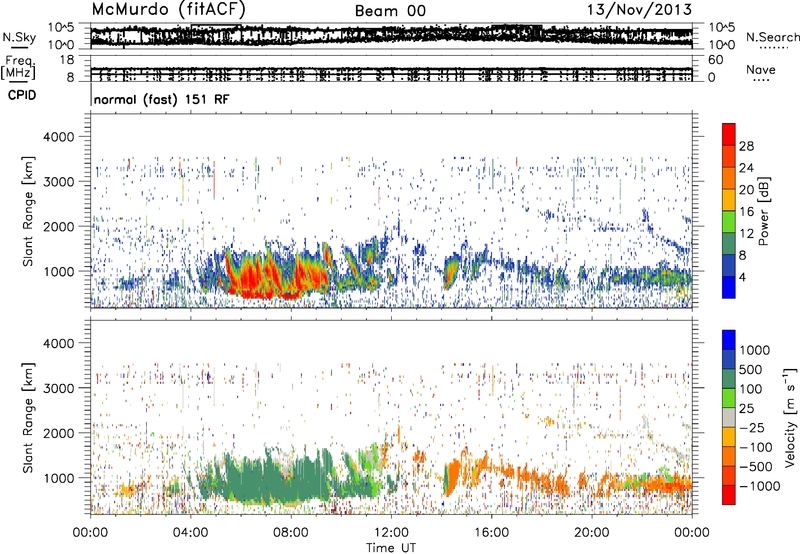Click the "60" value on the Nave axis

point(715,60)
